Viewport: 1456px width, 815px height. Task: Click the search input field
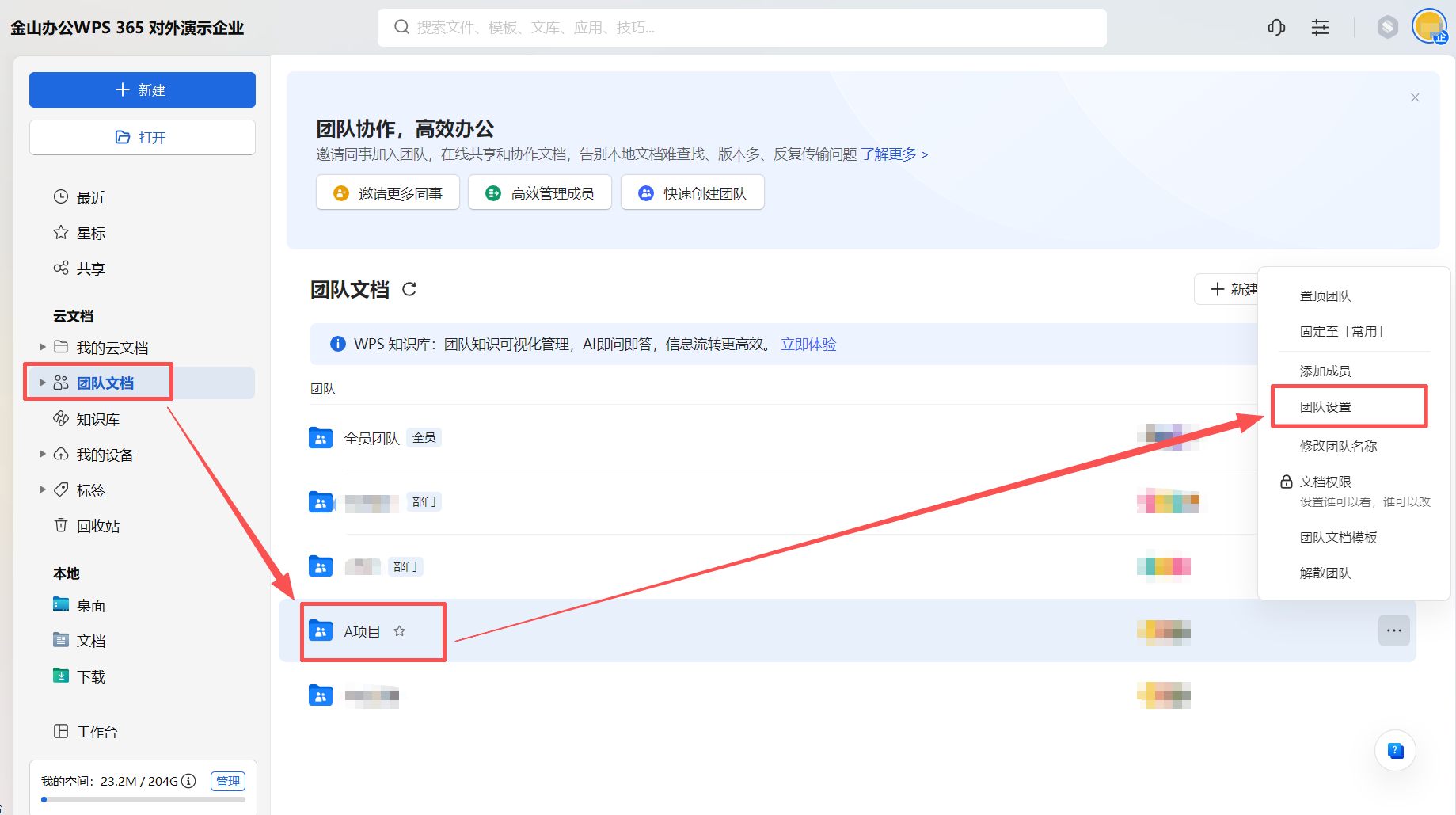742,28
